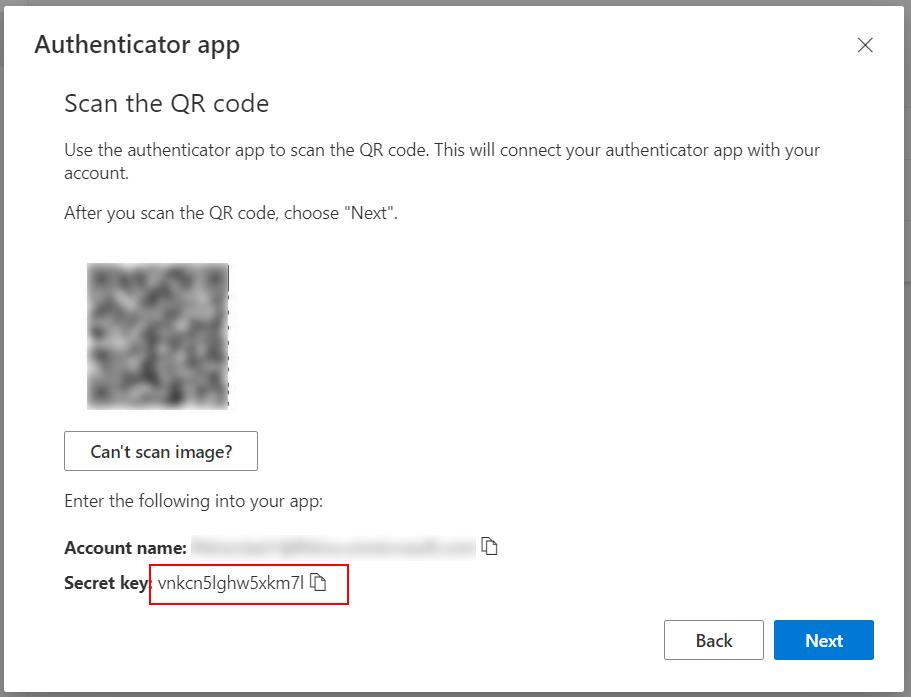Proceed with the Next button
Screen dimensions: 911x697
coord(823,640)
